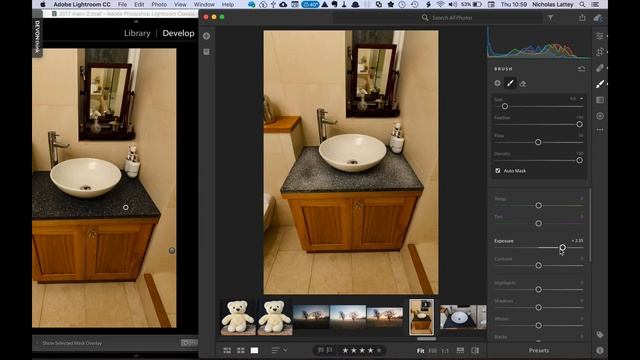
Task: Open macOS Spotlight search icon
Action: coord(582,4)
